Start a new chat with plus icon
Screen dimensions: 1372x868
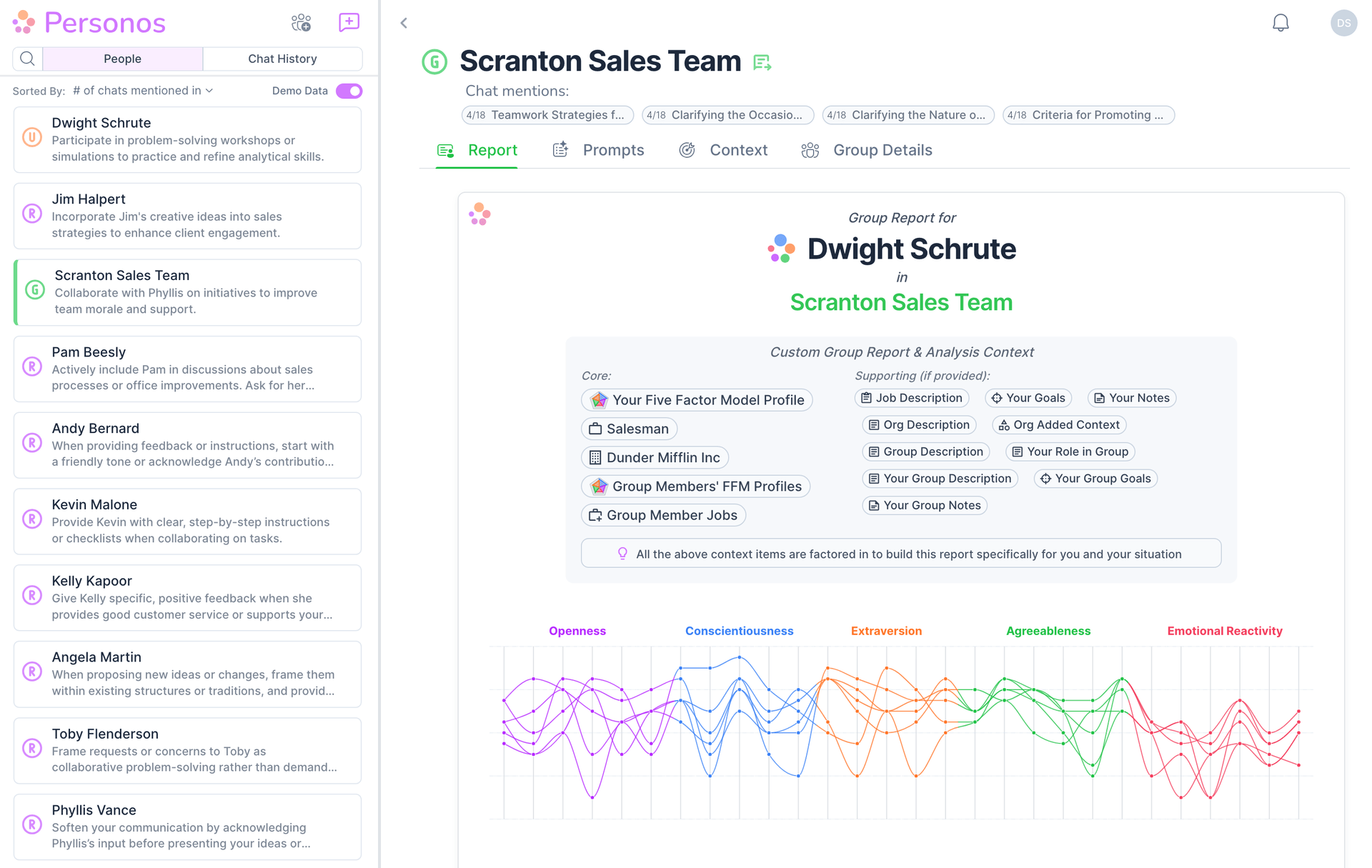point(349,23)
